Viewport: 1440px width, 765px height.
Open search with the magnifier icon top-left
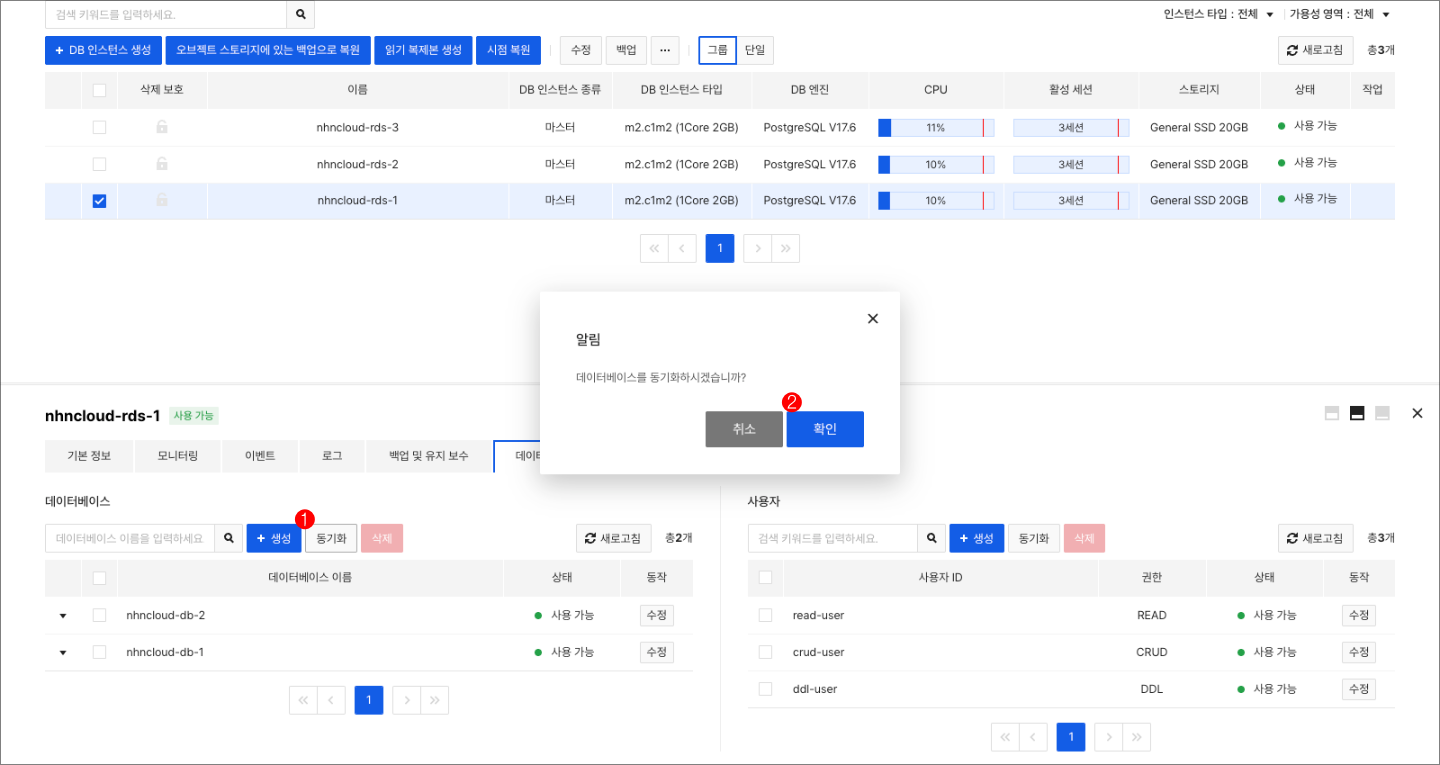tap(299, 16)
